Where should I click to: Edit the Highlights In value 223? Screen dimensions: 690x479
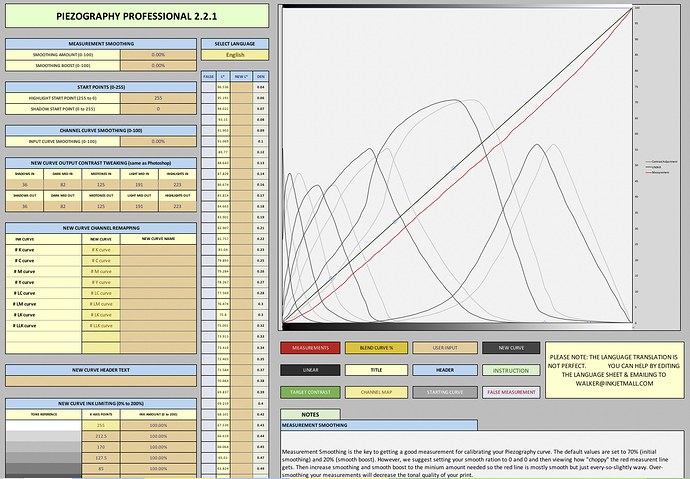[x=177, y=185]
